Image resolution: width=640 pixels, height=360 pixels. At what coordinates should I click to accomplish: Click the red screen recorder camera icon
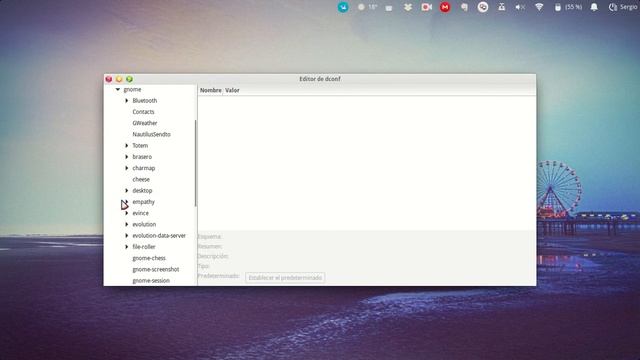427,7
